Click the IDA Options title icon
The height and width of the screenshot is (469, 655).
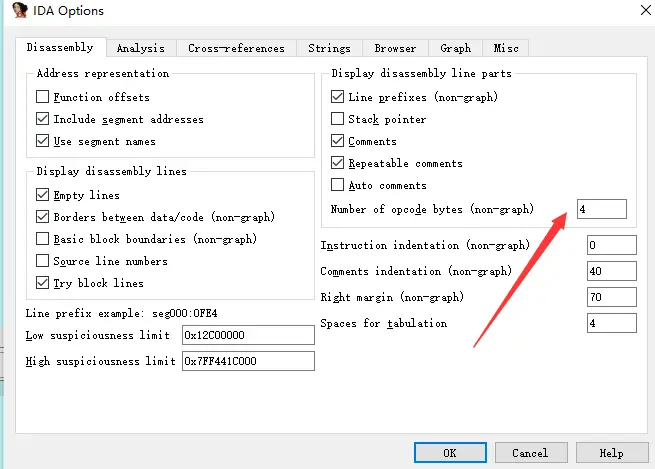(20, 10)
